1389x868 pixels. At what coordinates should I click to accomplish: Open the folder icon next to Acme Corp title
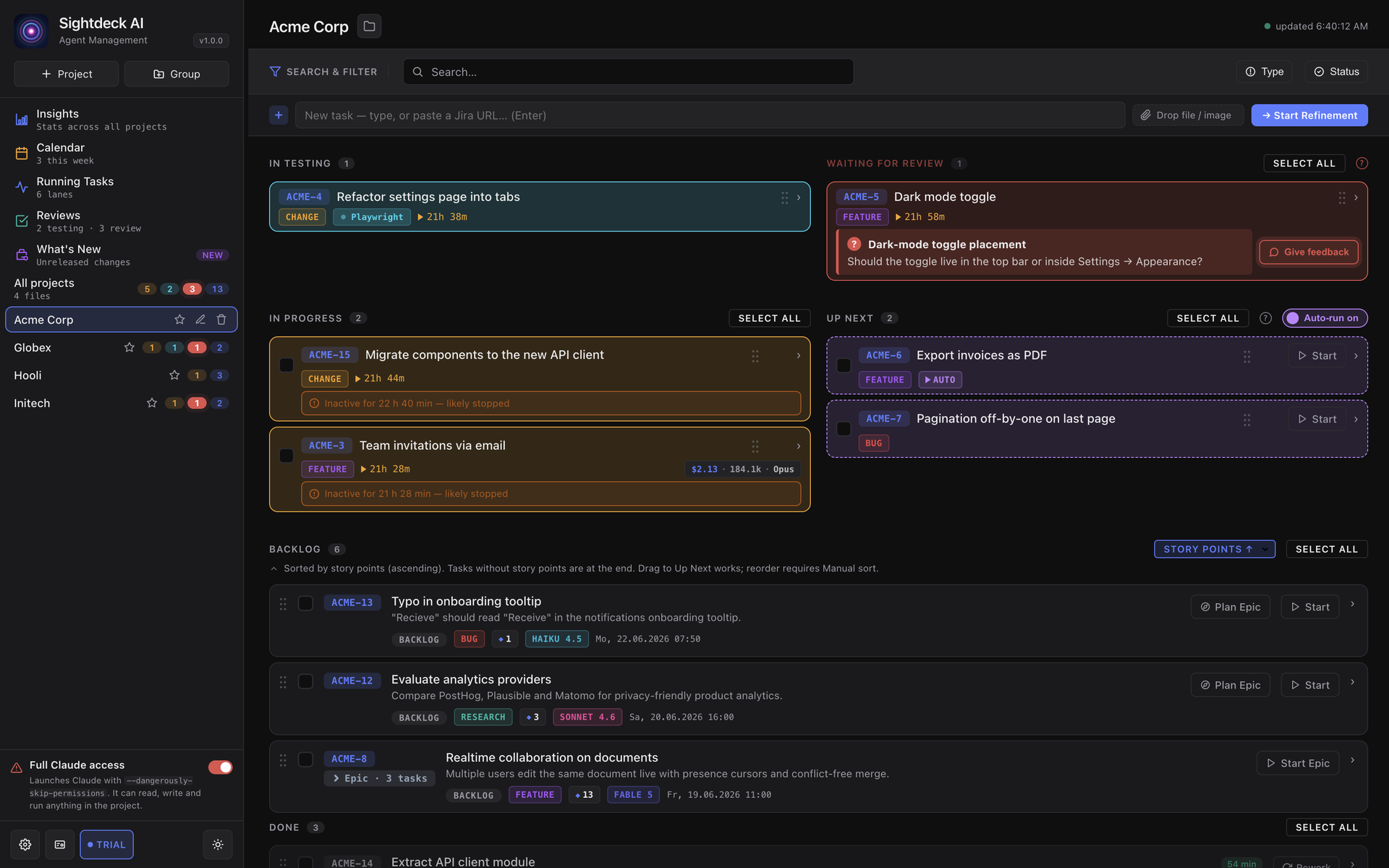[369, 26]
